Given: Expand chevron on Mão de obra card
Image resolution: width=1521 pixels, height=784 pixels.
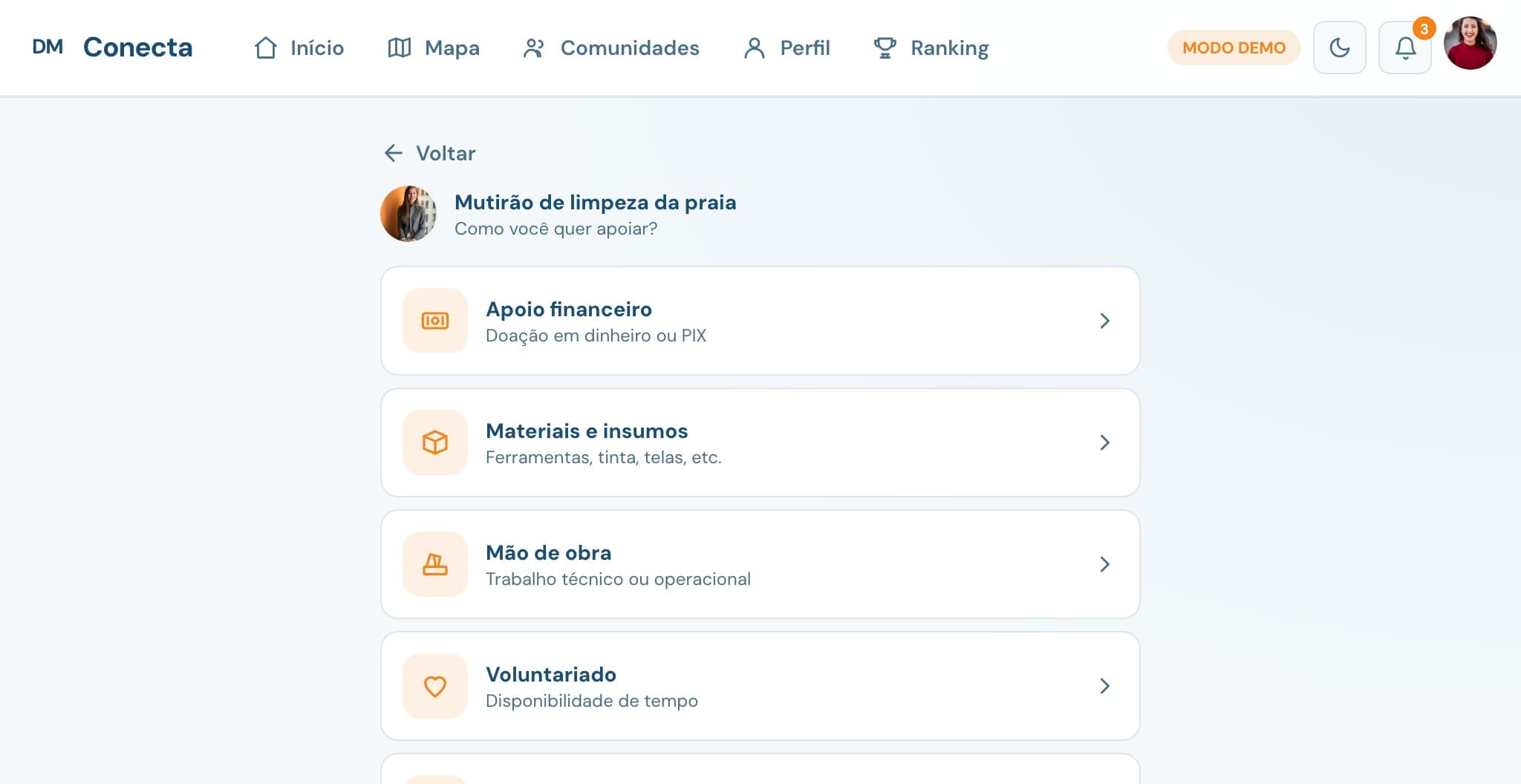Looking at the screenshot, I should 1104,564.
